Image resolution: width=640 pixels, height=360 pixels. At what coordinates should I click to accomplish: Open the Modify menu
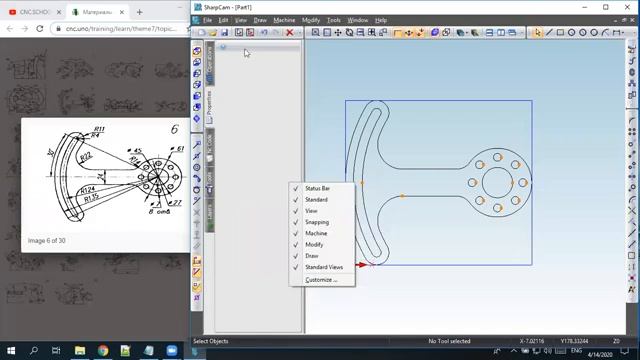coord(311,20)
